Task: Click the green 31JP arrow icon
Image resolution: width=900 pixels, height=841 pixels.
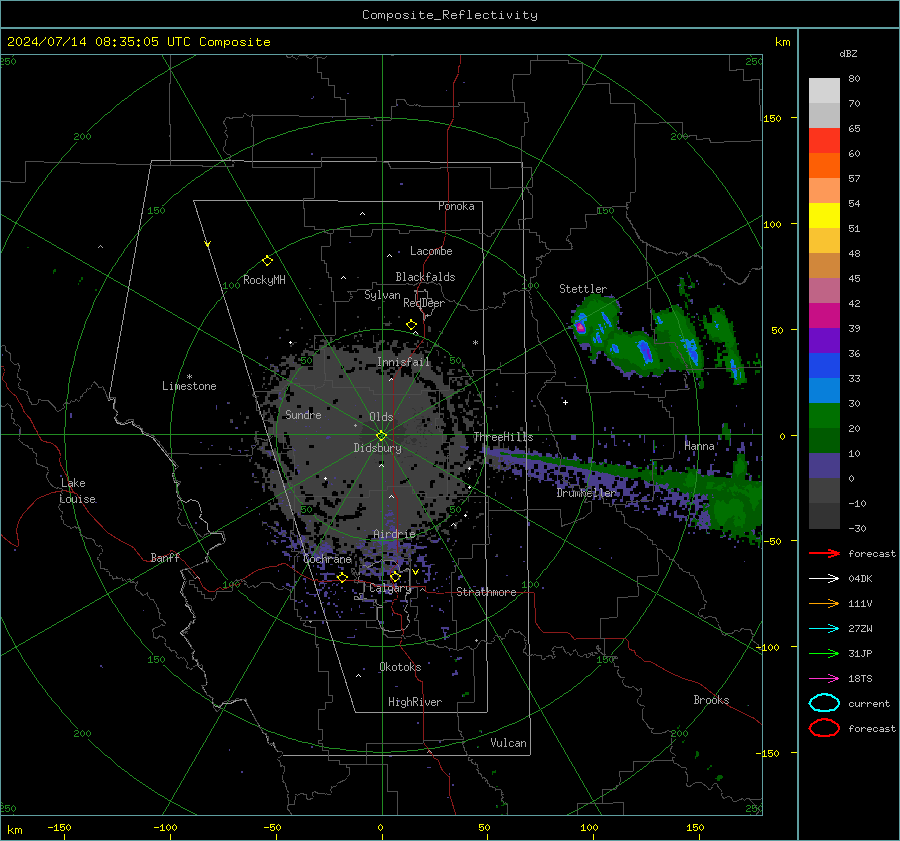Action: click(x=824, y=653)
